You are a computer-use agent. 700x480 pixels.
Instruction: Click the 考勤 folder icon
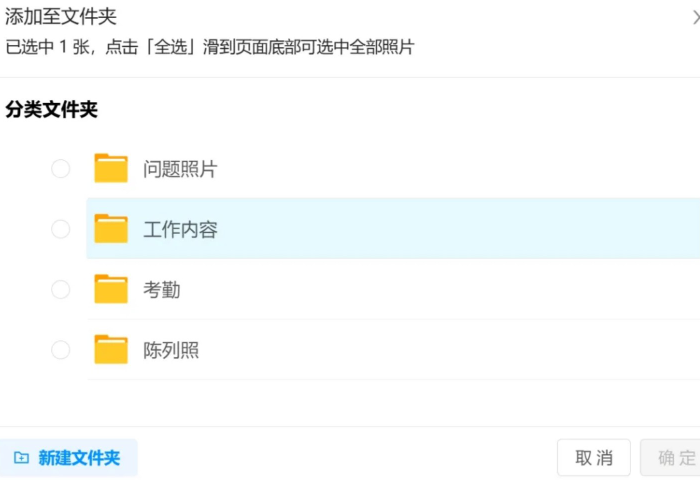coord(111,289)
